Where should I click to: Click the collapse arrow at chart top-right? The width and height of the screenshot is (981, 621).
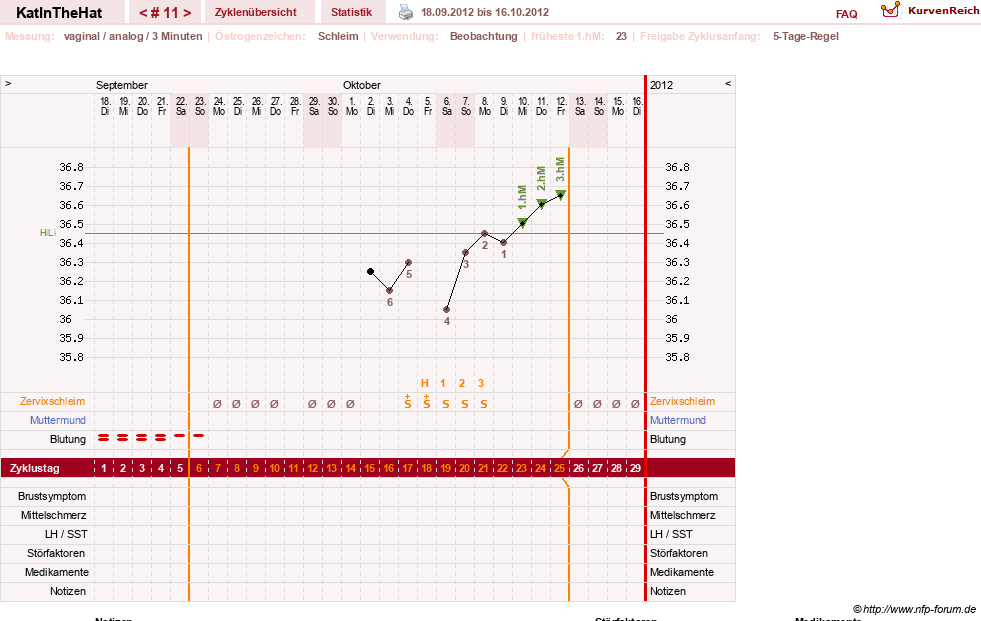pos(728,83)
